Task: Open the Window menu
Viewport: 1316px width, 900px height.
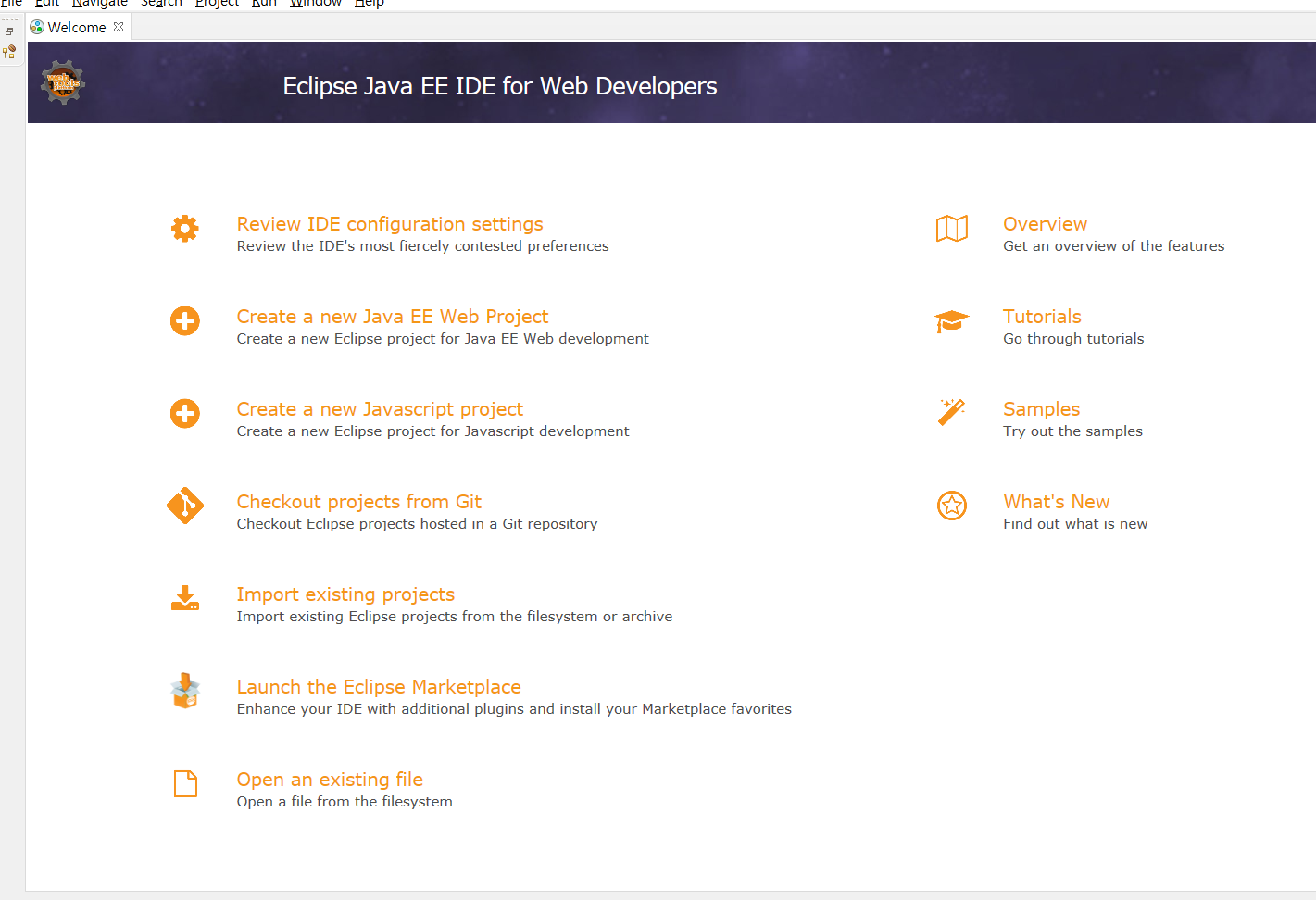Action: coord(316,3)
